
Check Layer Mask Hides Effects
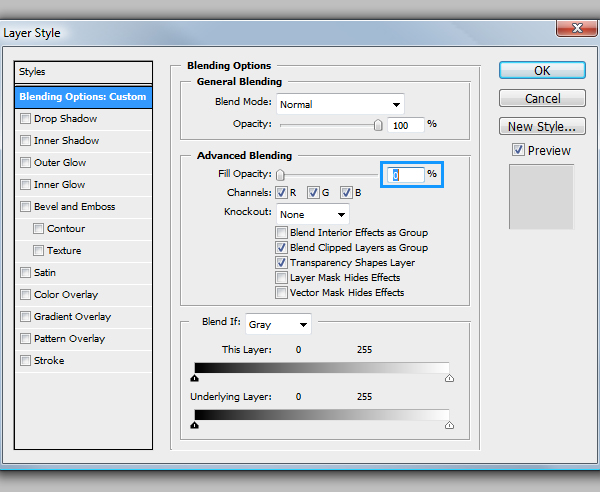(281, 277)
